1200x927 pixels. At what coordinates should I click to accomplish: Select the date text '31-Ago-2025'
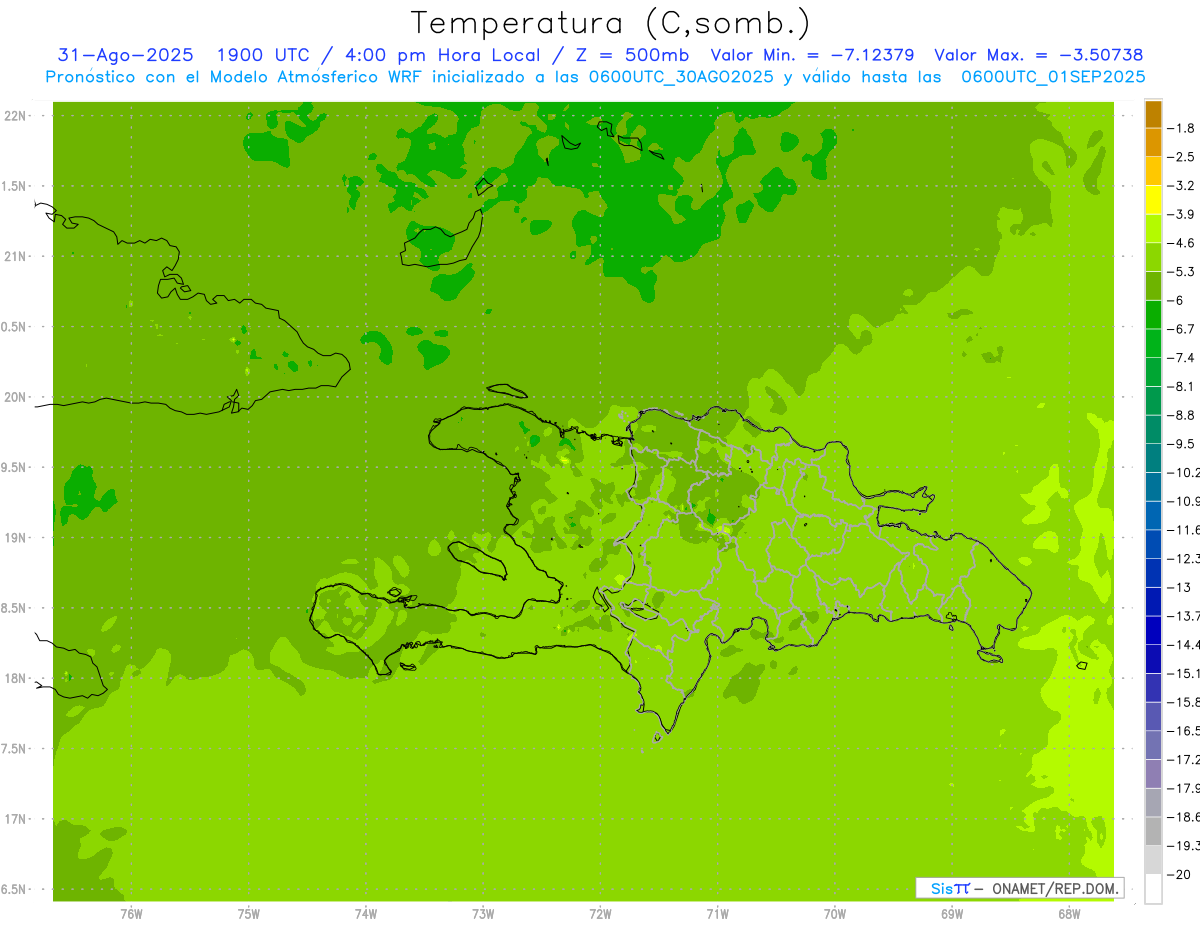pos(125,55)
